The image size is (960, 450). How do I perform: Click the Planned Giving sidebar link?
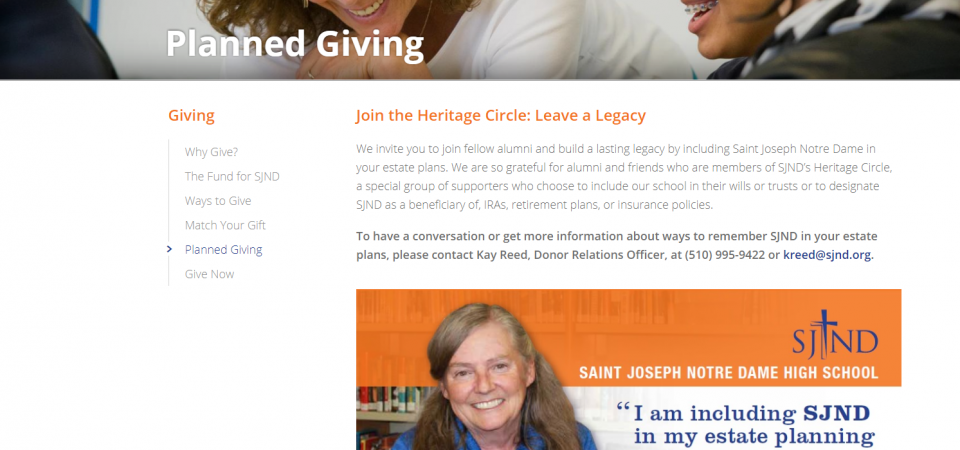(223, 250)
